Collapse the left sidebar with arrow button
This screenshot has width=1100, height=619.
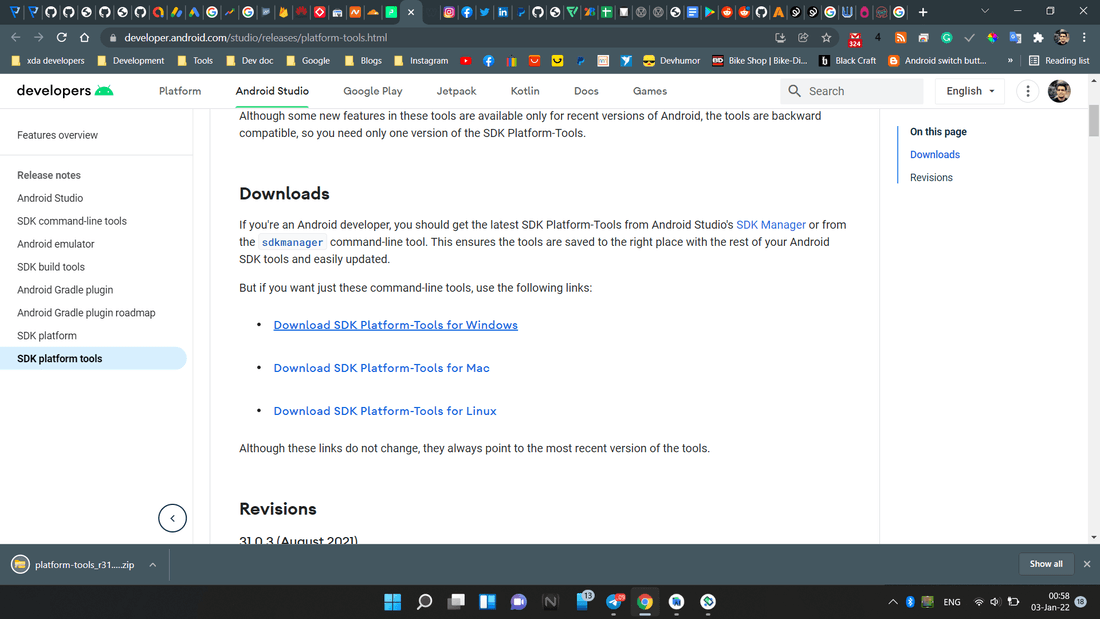(x=172, y=518)
